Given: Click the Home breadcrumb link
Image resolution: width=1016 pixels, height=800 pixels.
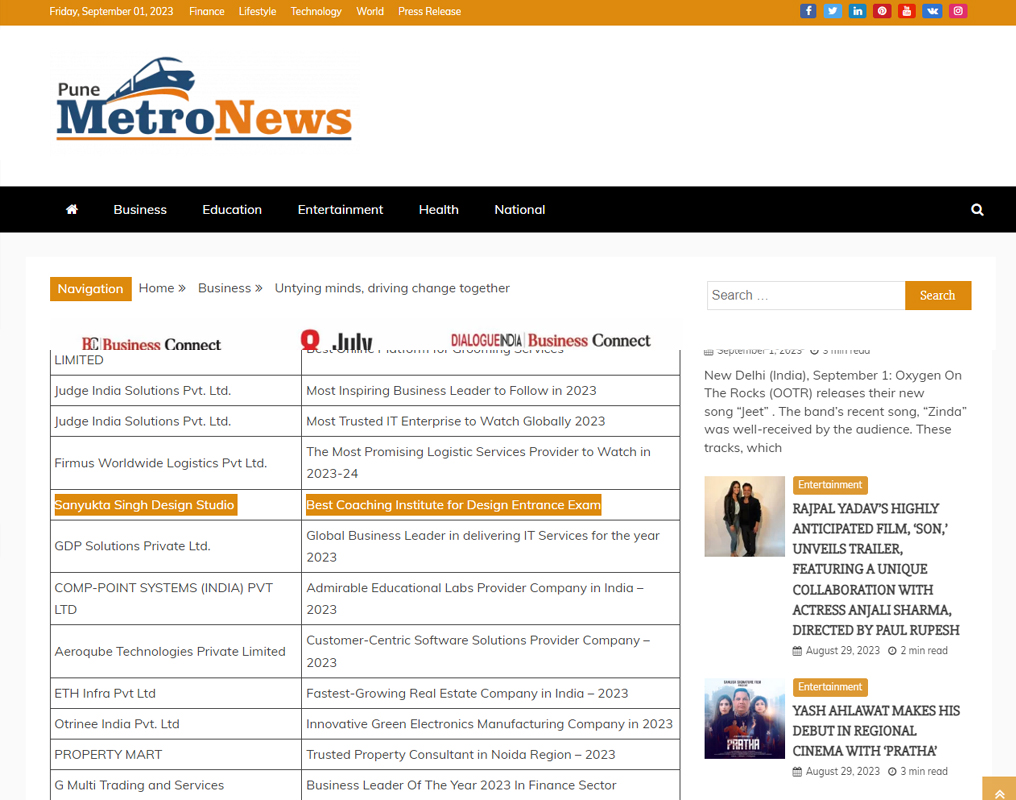Looking at the screenshot, I should (x=157, y=288).
